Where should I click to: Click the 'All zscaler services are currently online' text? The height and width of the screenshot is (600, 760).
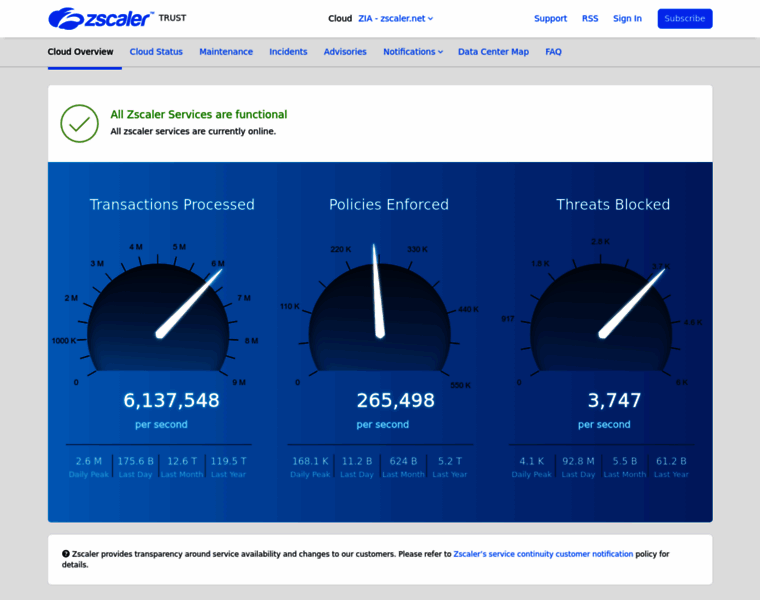coord(193,131)
